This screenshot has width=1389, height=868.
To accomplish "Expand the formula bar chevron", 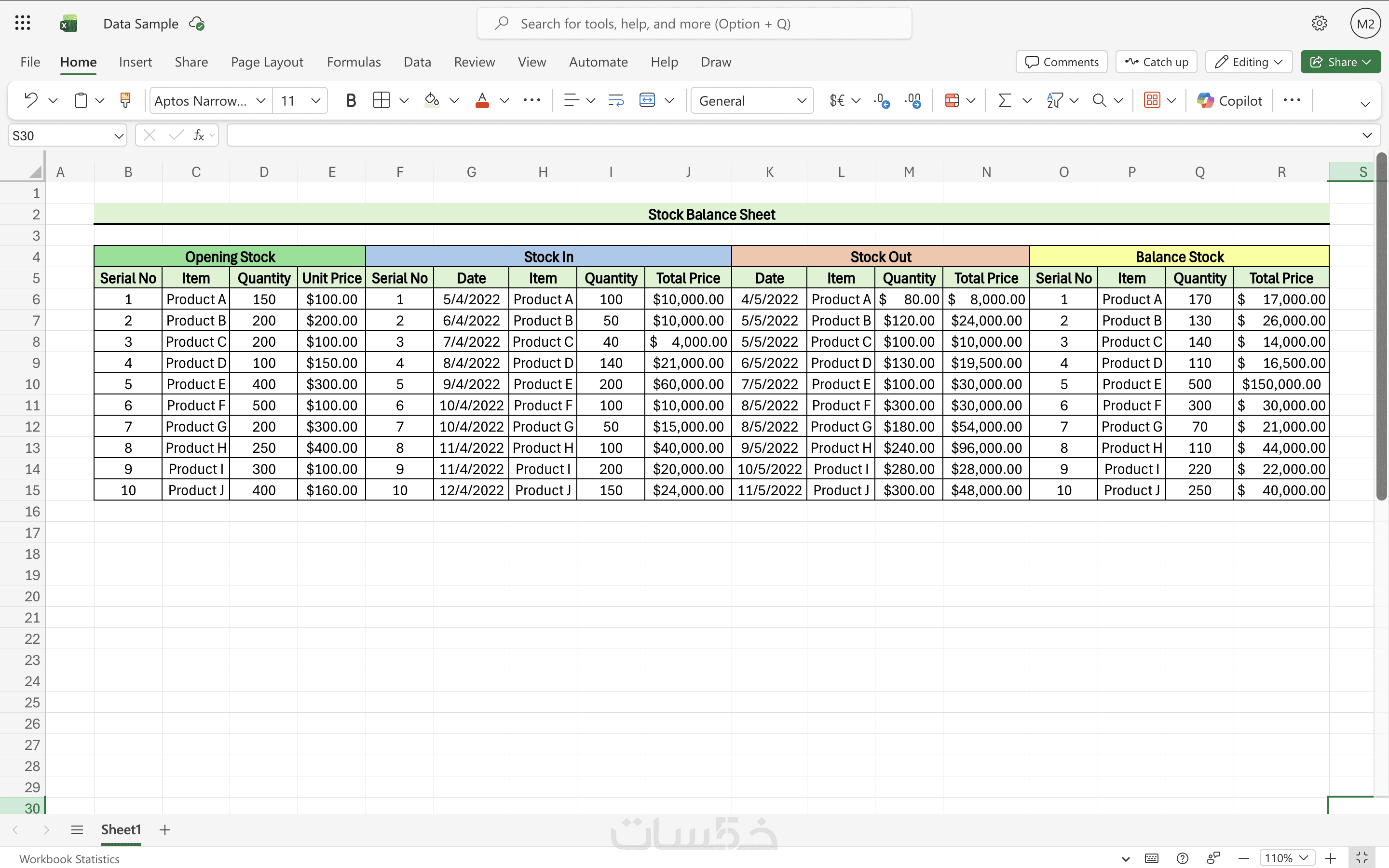I will (x=1367, y=136).
